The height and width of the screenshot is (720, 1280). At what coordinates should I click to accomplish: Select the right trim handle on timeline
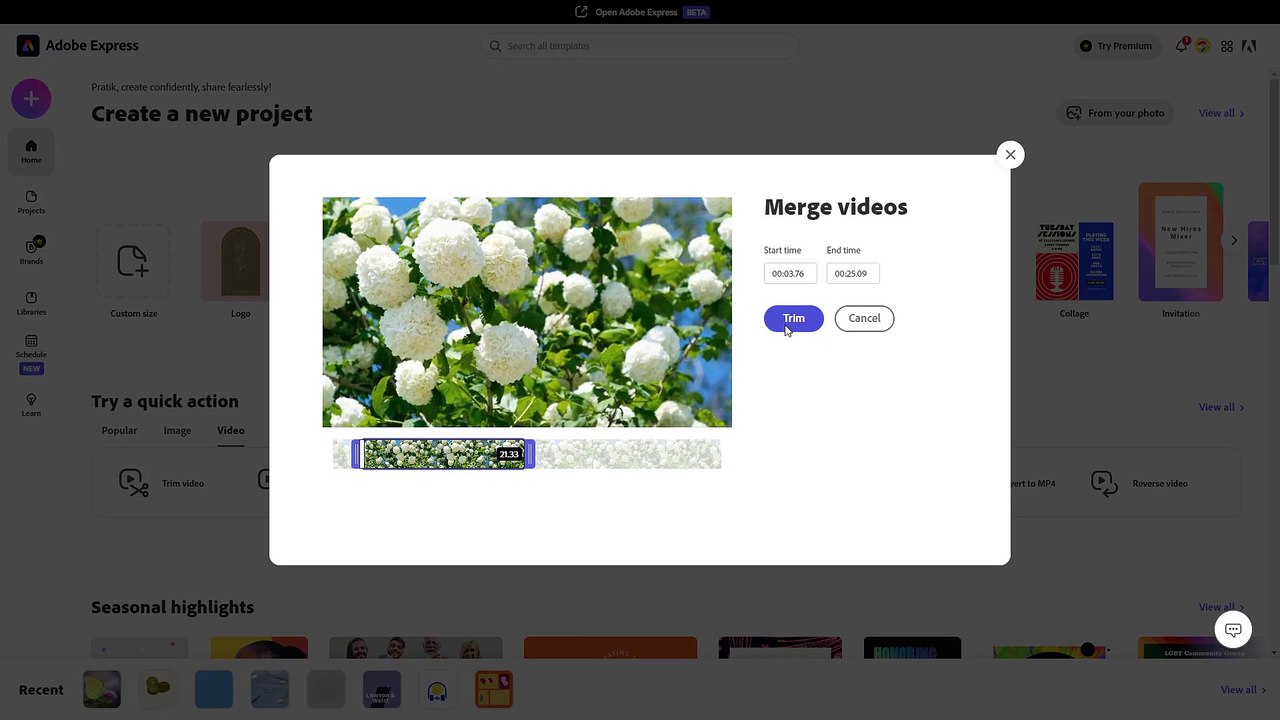point(529,454)
